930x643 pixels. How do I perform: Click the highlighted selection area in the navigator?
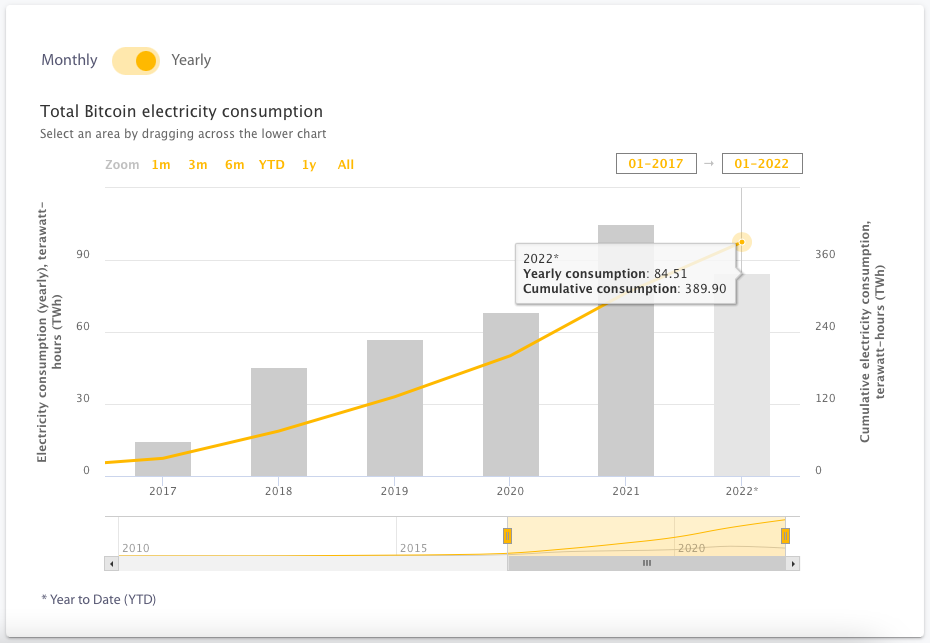click(646, 536)
